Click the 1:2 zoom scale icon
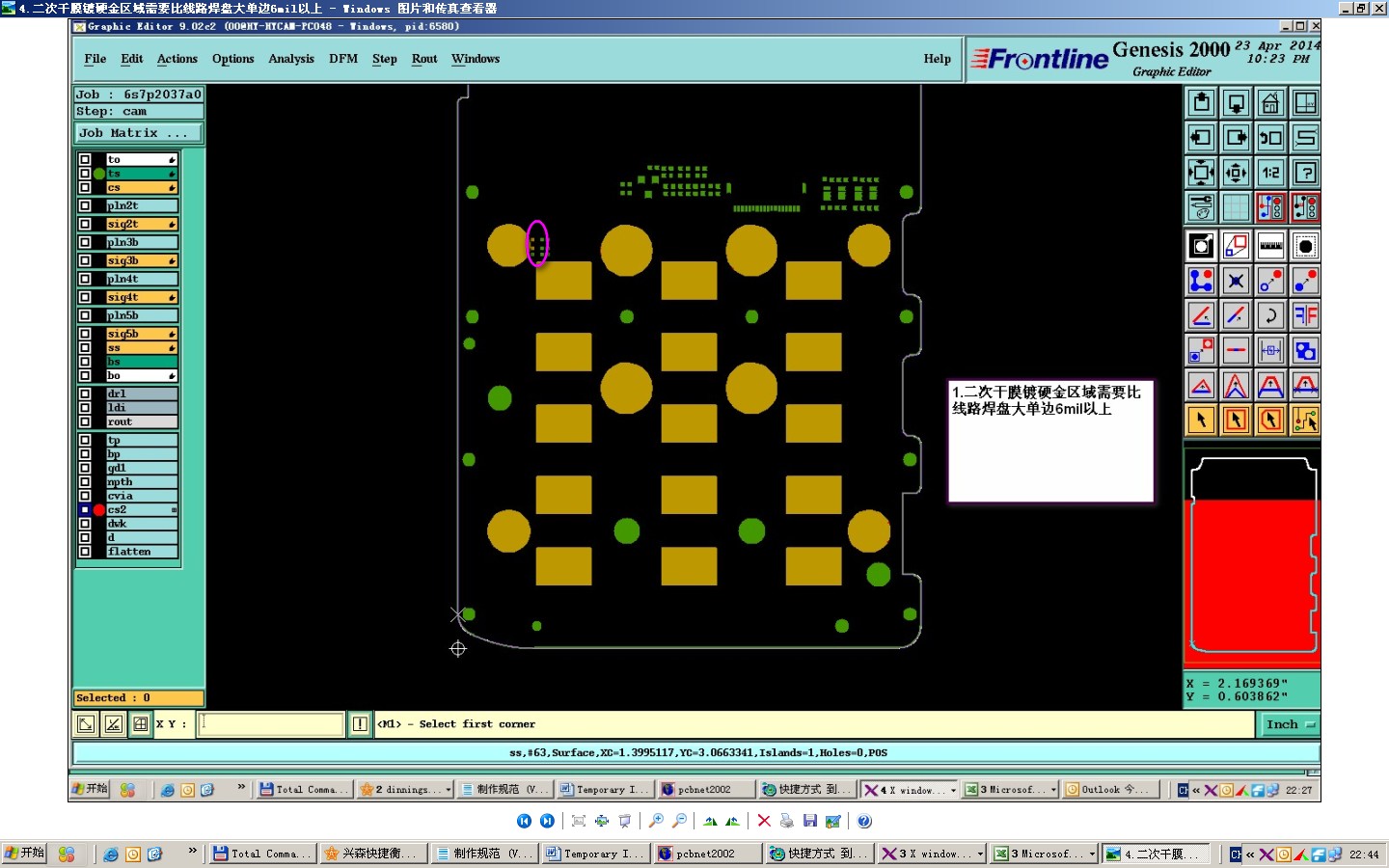 point(1270,173)
